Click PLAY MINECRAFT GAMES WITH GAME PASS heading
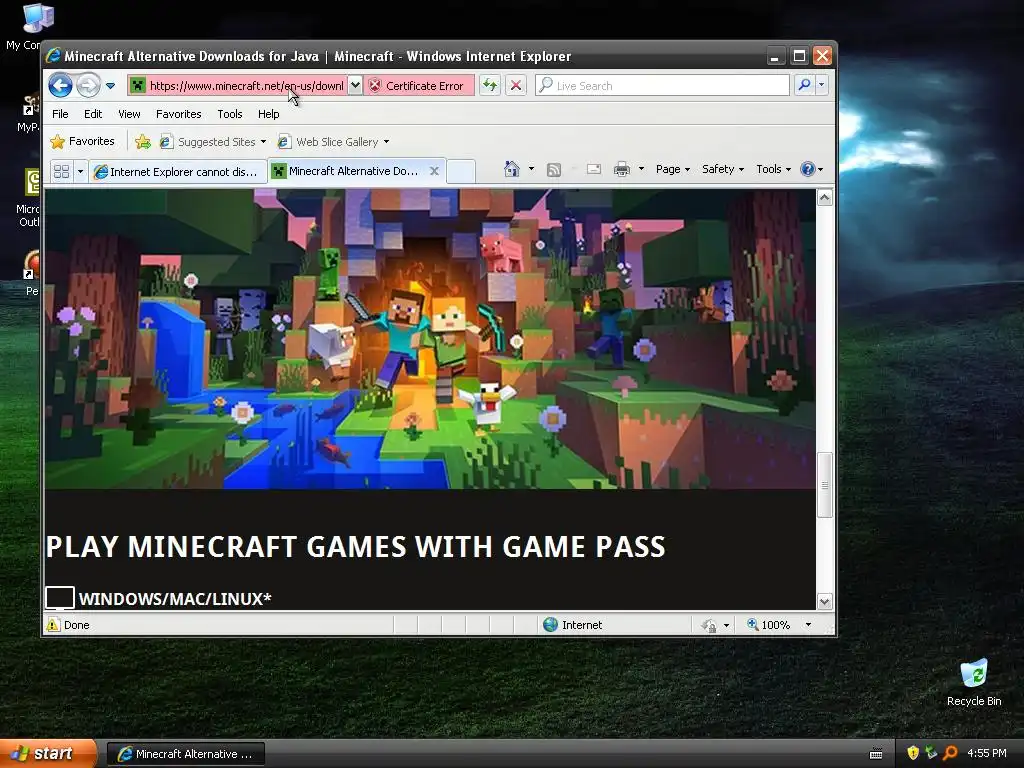Image resolution: width=1024 pixels, height=768 pixels. point(356,547)
